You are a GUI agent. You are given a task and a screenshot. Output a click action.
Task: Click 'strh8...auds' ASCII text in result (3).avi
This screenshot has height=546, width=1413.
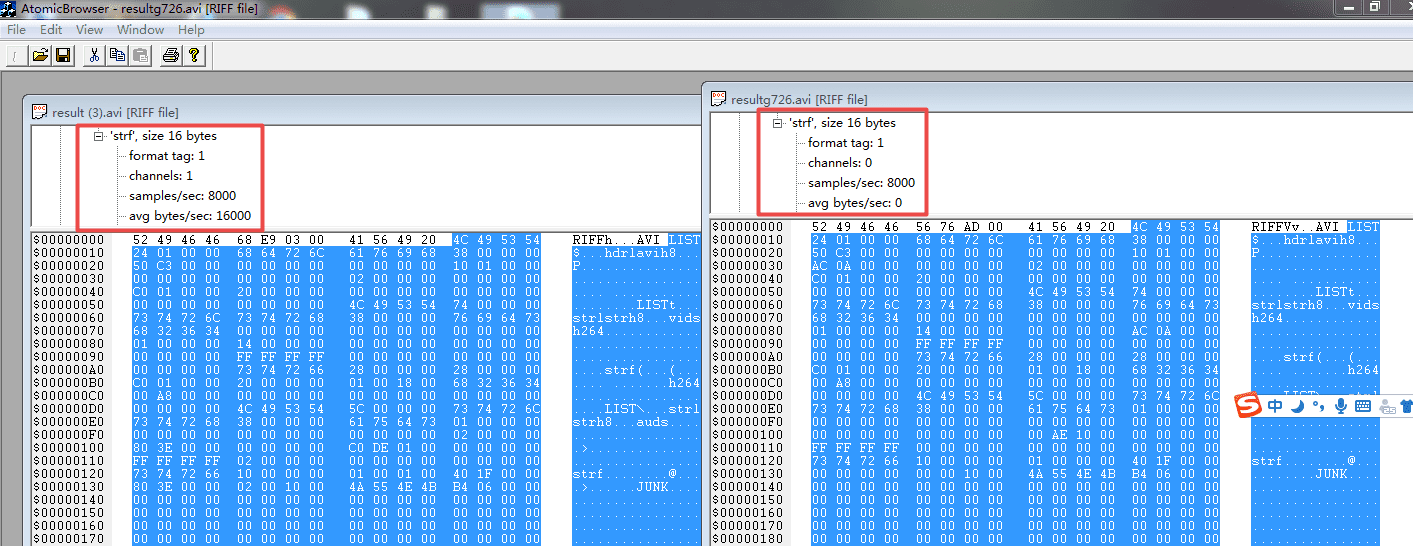(621, 422)
